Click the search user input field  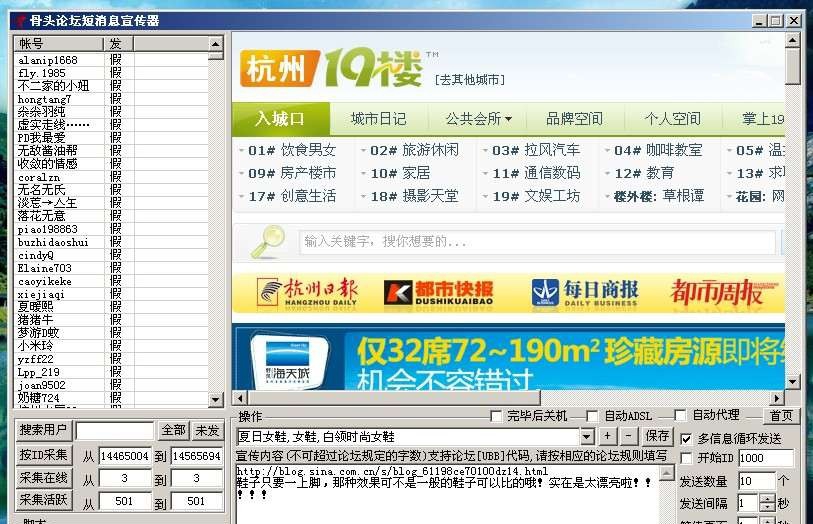[x=115, y=431]
